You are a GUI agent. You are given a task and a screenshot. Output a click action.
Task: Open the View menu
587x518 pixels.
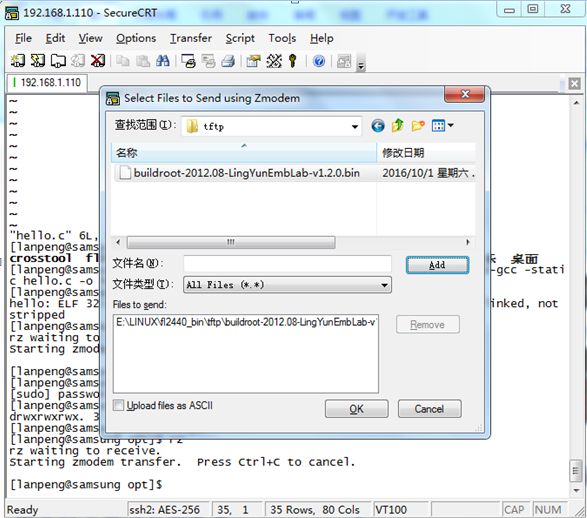coord(90,38)
